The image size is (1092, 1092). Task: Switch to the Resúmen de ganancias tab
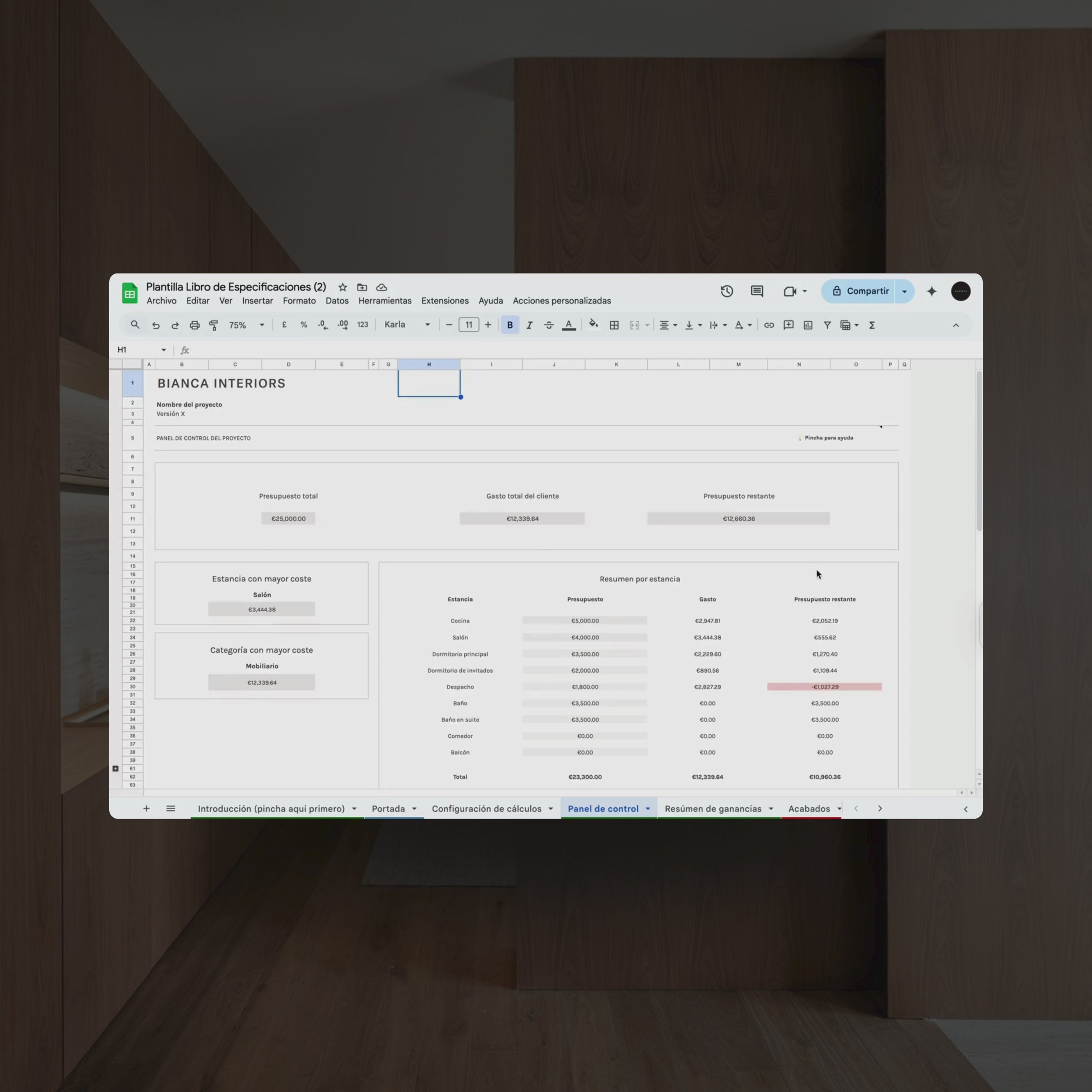pyautogui.click(x=713, y=809)
